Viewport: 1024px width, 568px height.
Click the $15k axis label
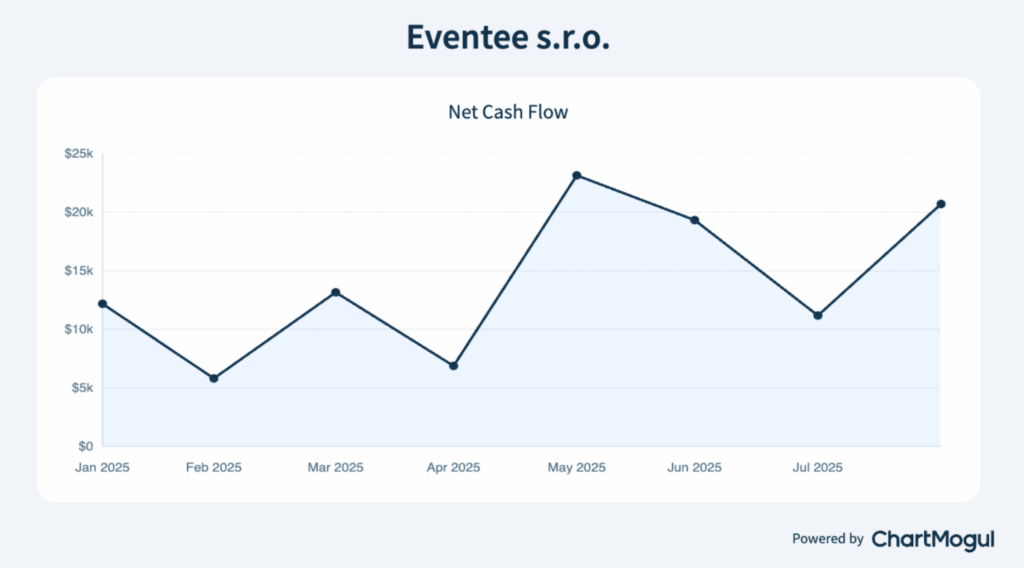[79, 270]
